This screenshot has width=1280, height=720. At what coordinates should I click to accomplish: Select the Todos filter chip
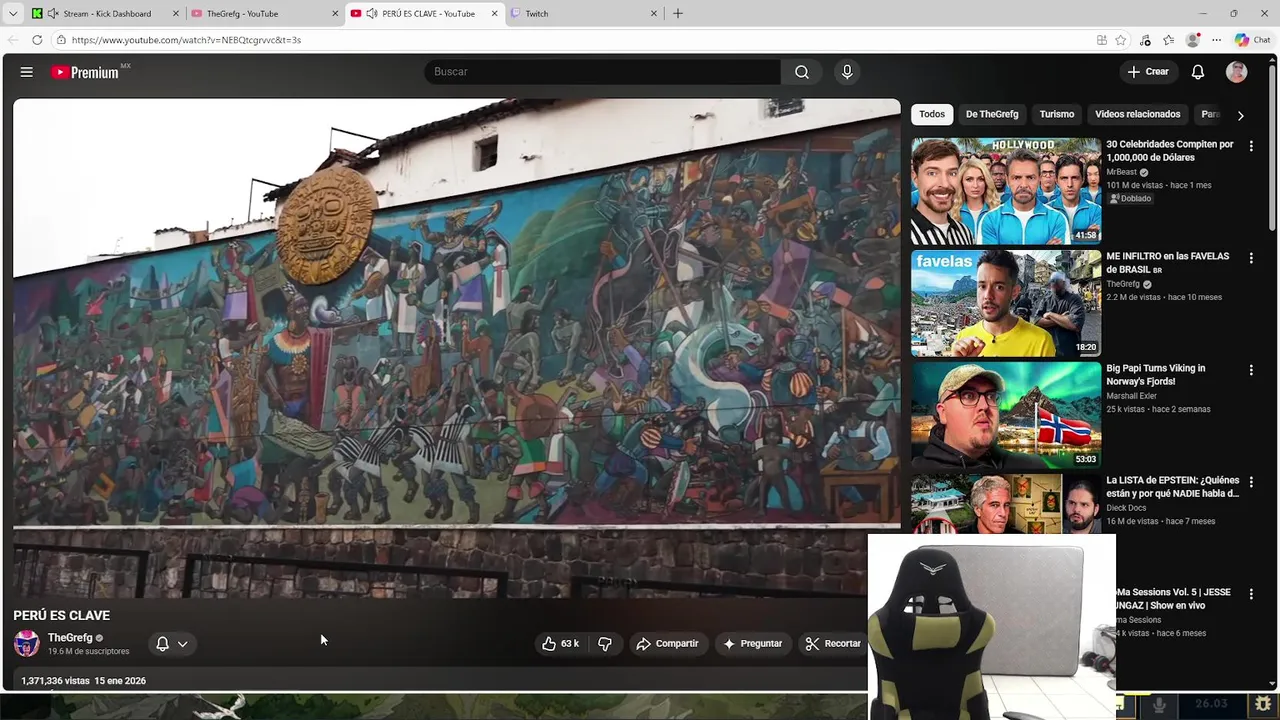click(x=932, y=114)
